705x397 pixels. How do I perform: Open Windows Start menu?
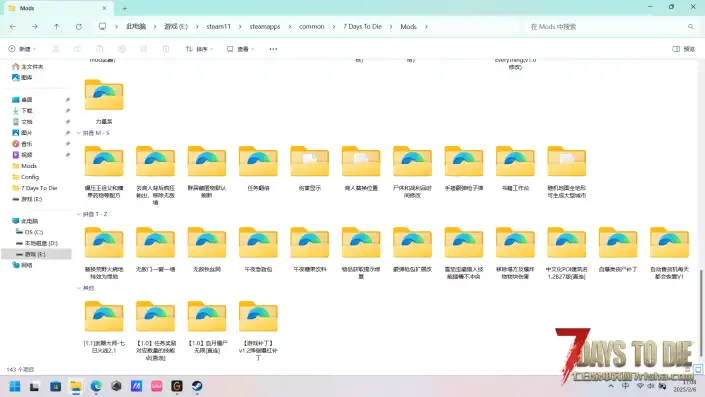tap(15, 386)
